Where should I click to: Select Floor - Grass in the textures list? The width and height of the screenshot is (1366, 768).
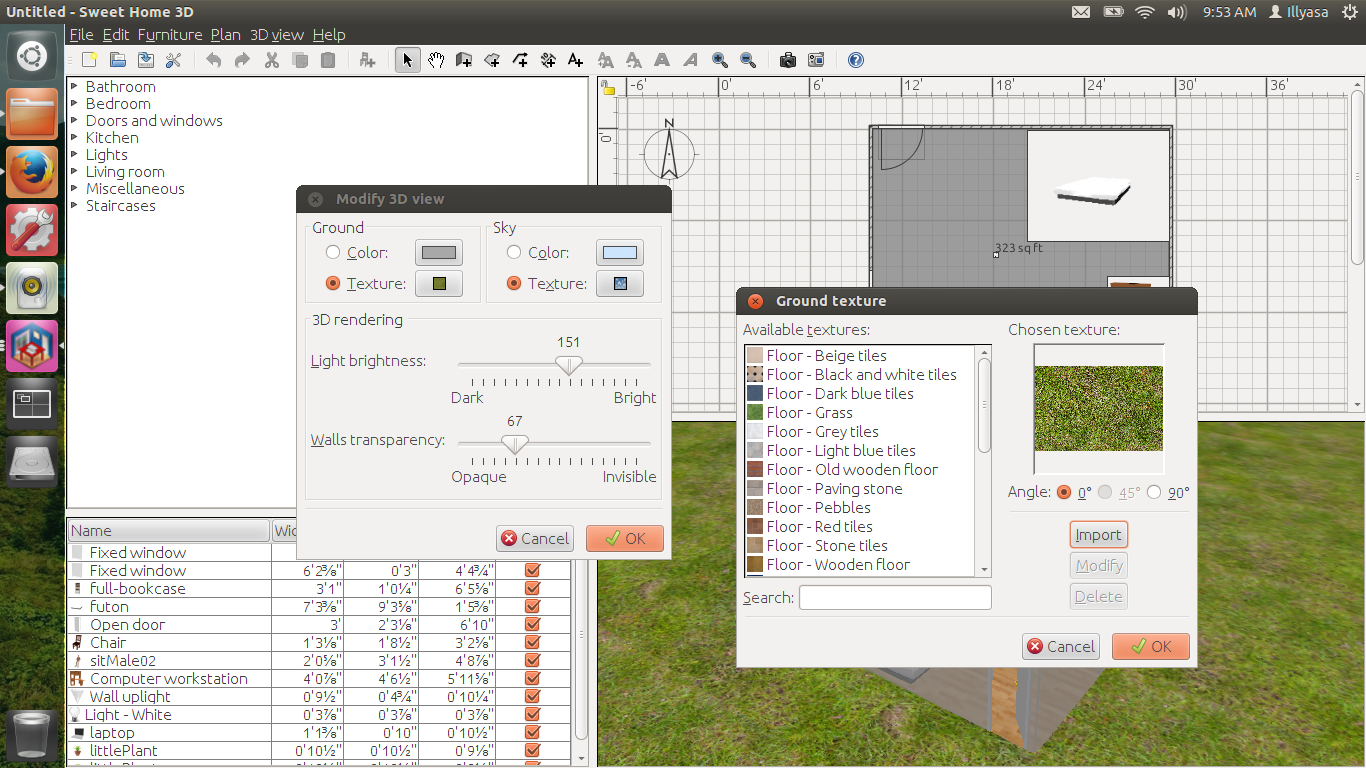point(860,413)
